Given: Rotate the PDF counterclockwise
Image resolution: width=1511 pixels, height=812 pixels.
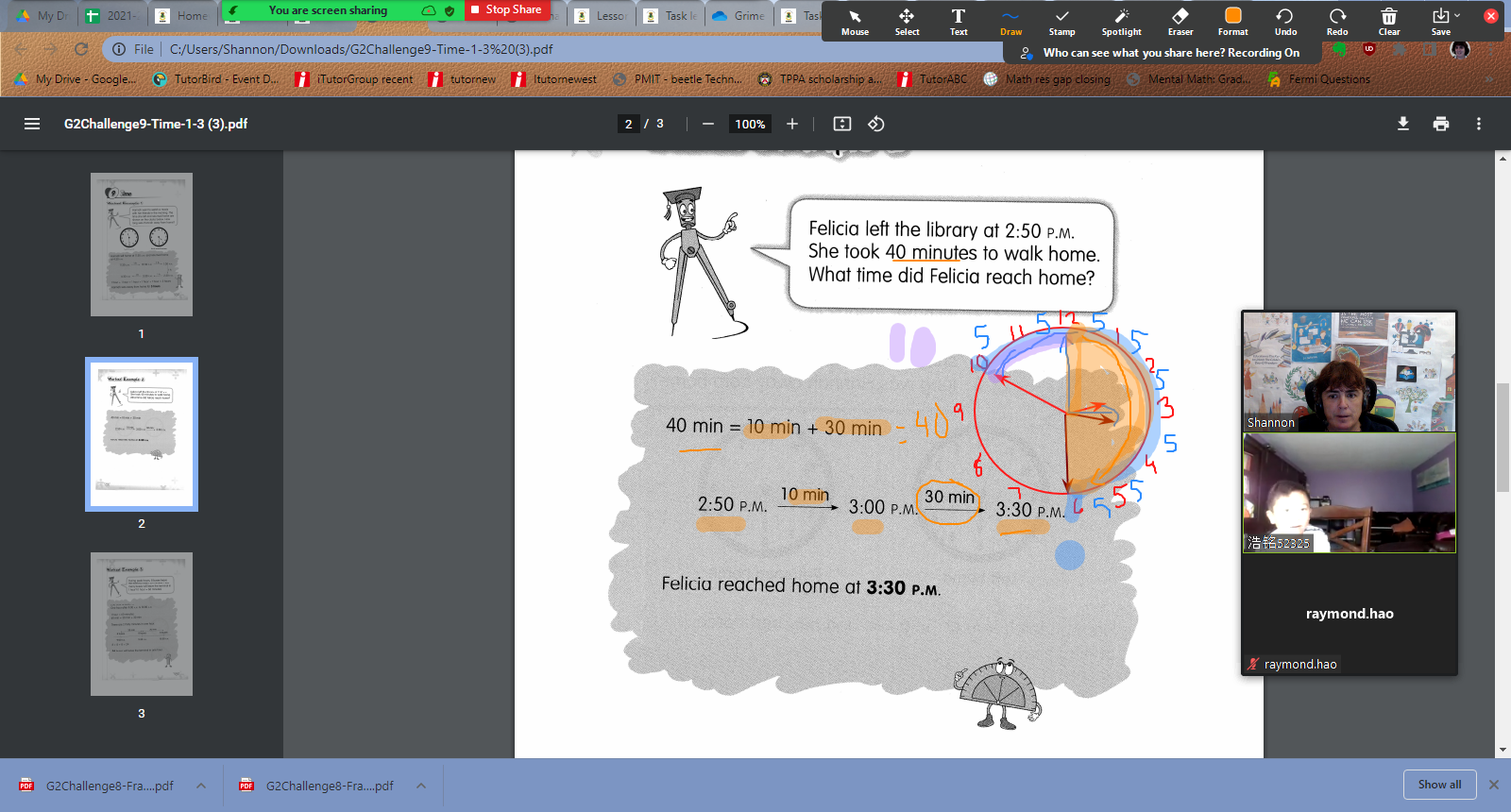Looking at the screenshot, I should [876, 124].
